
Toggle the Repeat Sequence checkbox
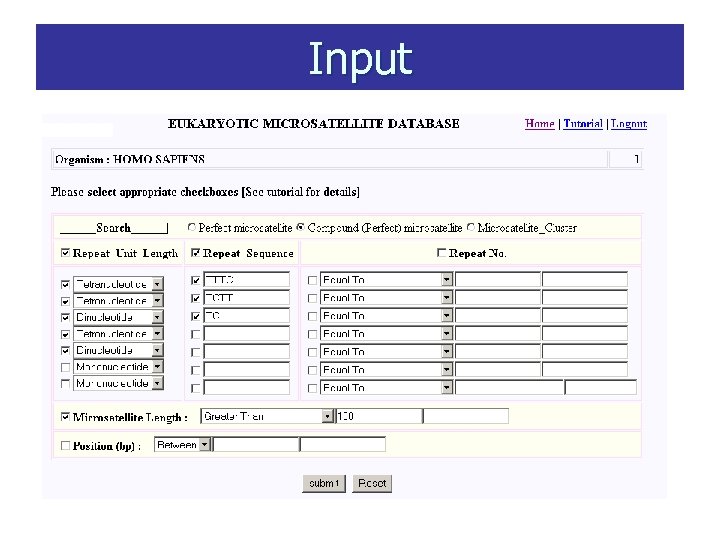coord(195,253)
